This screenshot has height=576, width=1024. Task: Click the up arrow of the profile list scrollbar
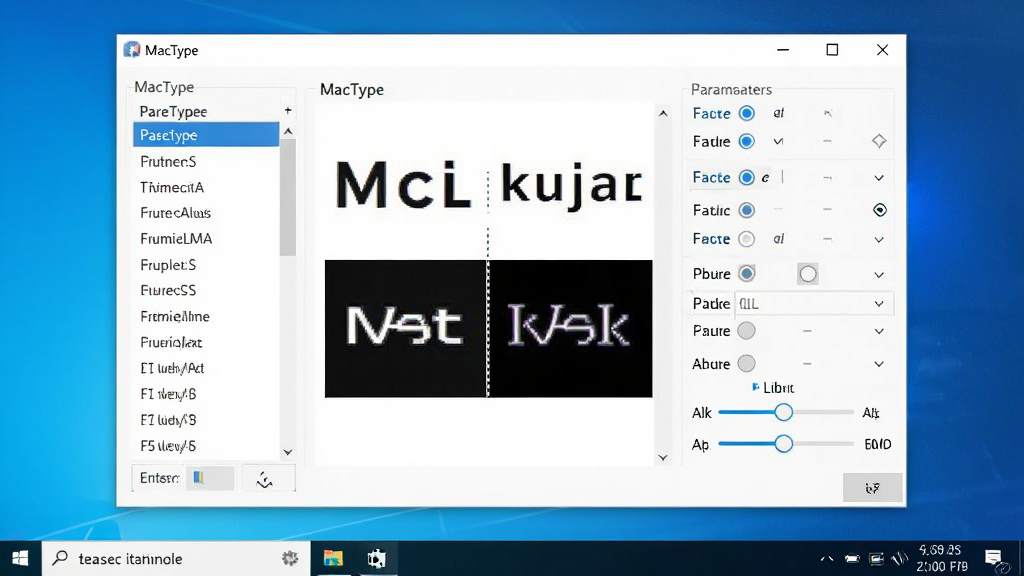(288, 131)
